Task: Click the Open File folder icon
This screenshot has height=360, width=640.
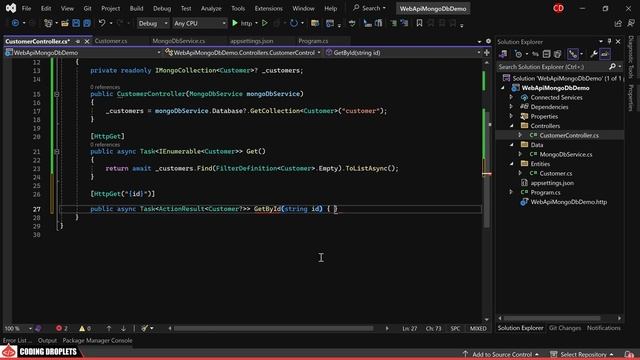Action: (x=65, y=23)
